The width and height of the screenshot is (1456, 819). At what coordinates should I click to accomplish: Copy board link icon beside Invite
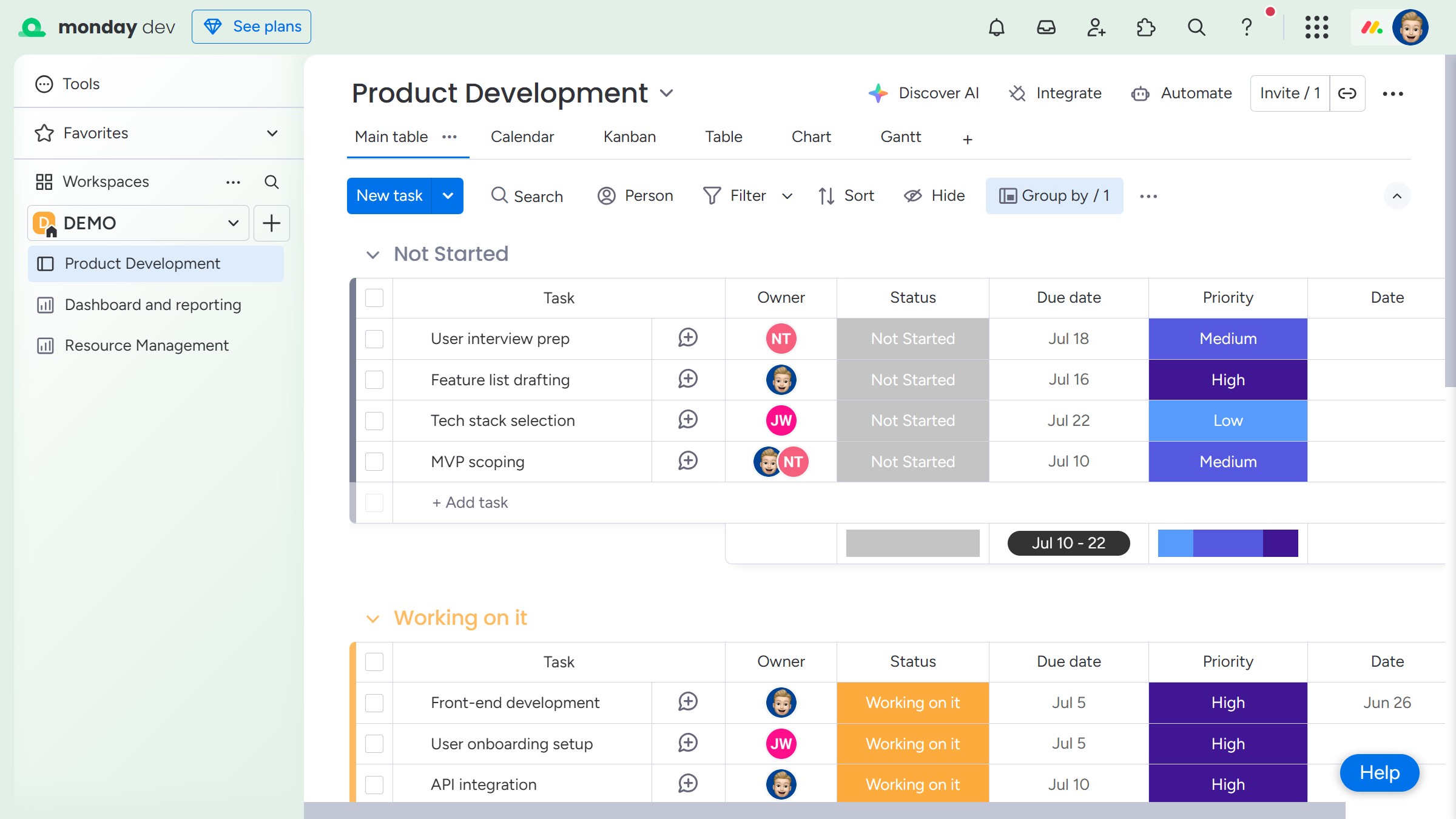1347,93
